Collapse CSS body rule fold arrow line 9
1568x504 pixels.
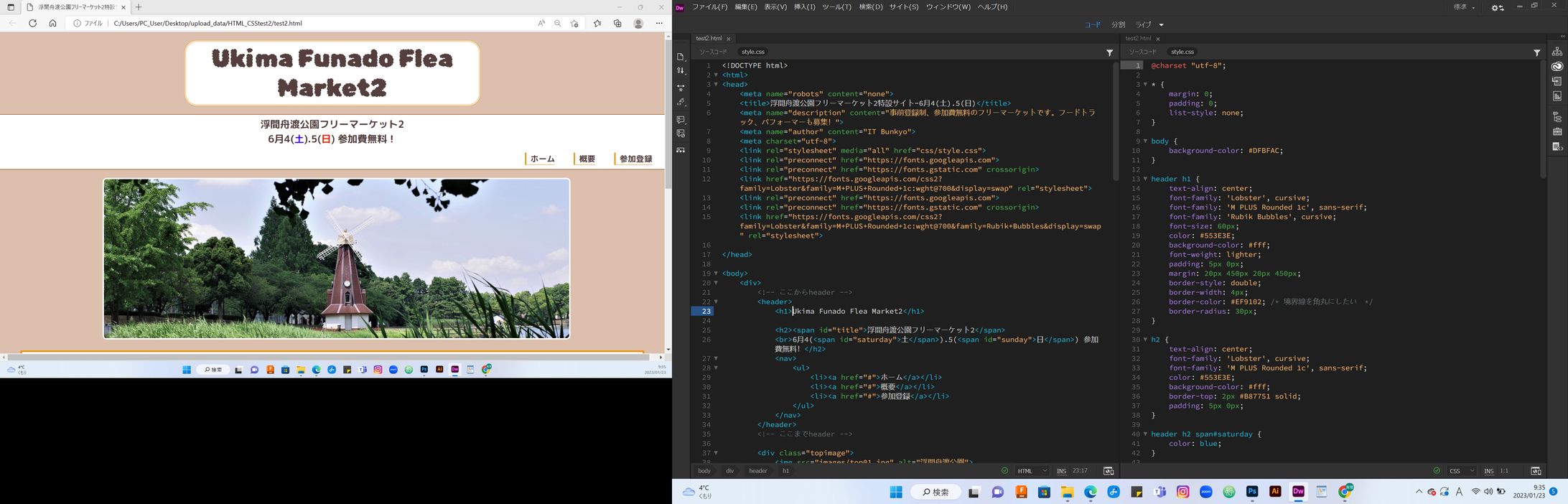click(1145, 141)
